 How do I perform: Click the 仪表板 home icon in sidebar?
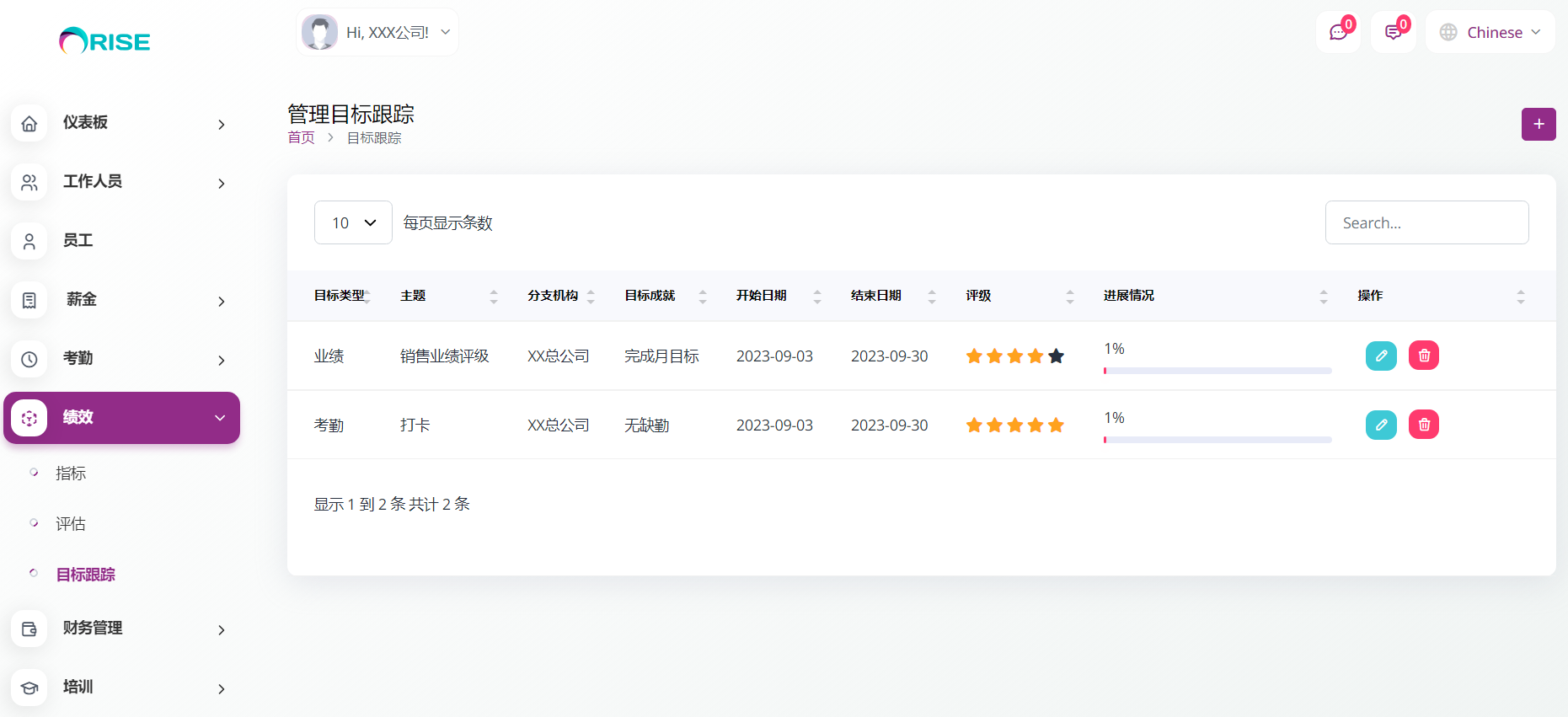(29, 124)
